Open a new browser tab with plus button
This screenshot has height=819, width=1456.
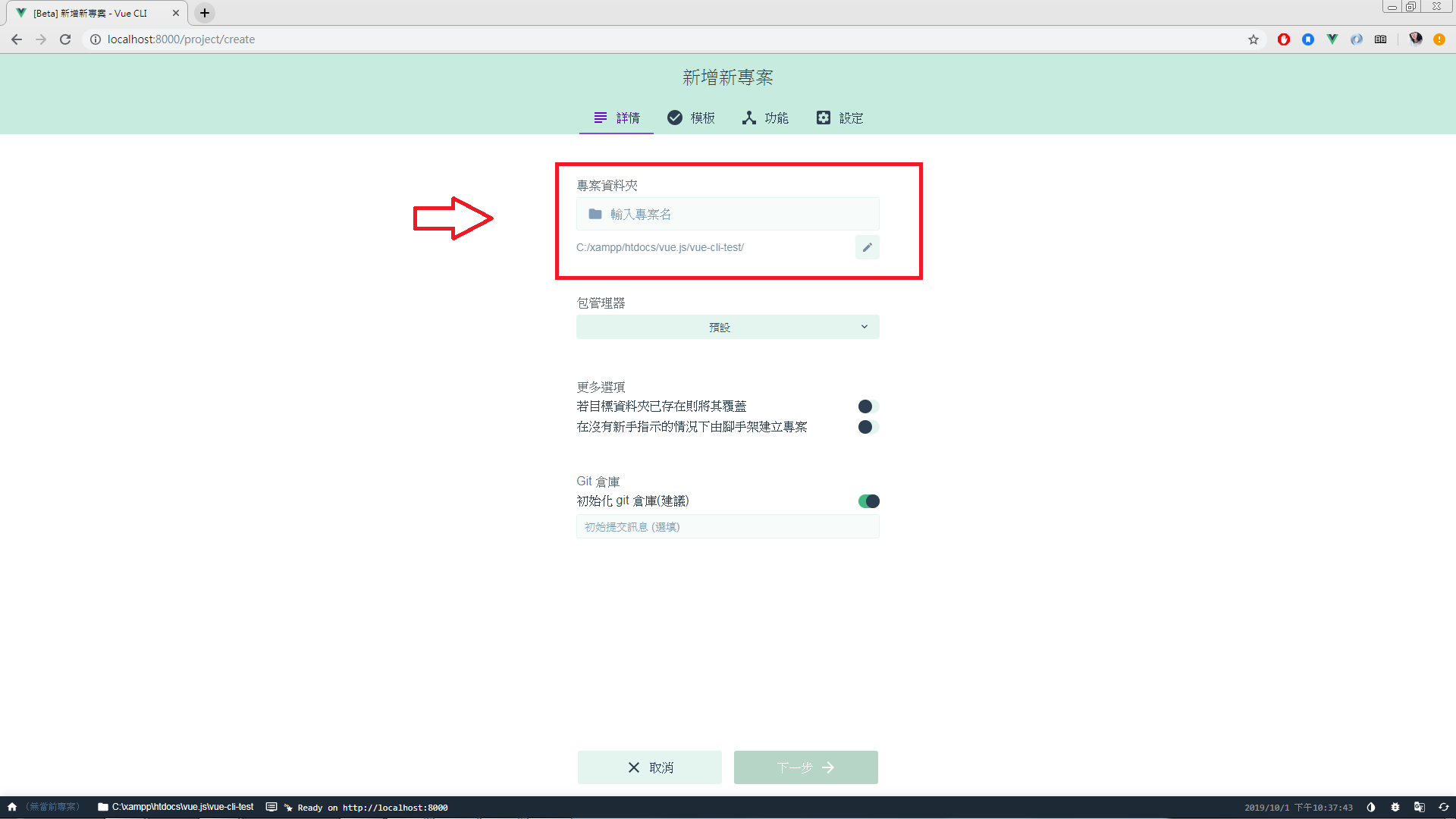pos(205,13)
